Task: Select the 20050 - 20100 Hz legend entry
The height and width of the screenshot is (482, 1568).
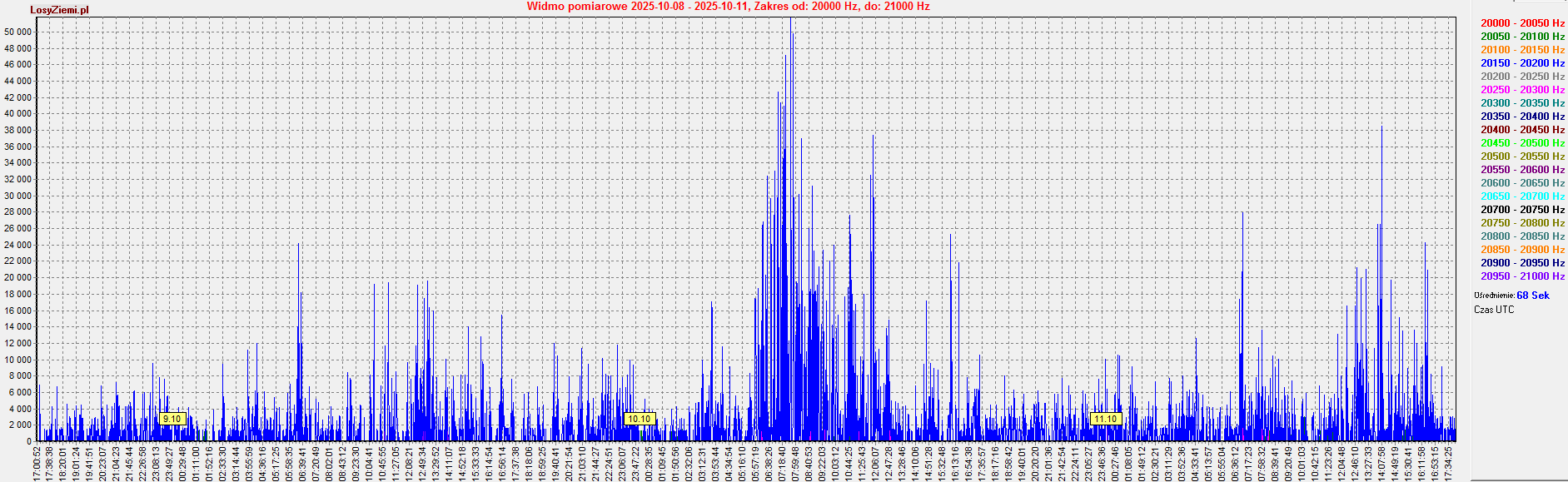Action: [1522, 37]
